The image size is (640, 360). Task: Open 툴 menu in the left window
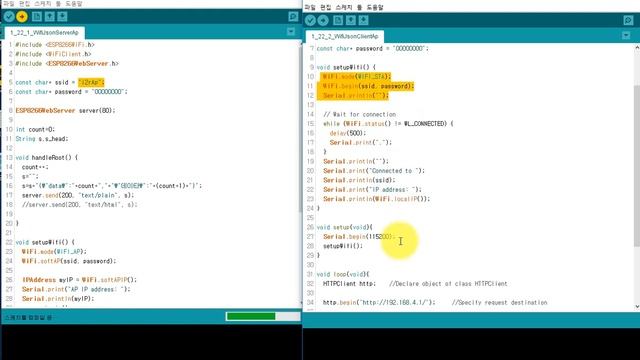tap(58, 4)
